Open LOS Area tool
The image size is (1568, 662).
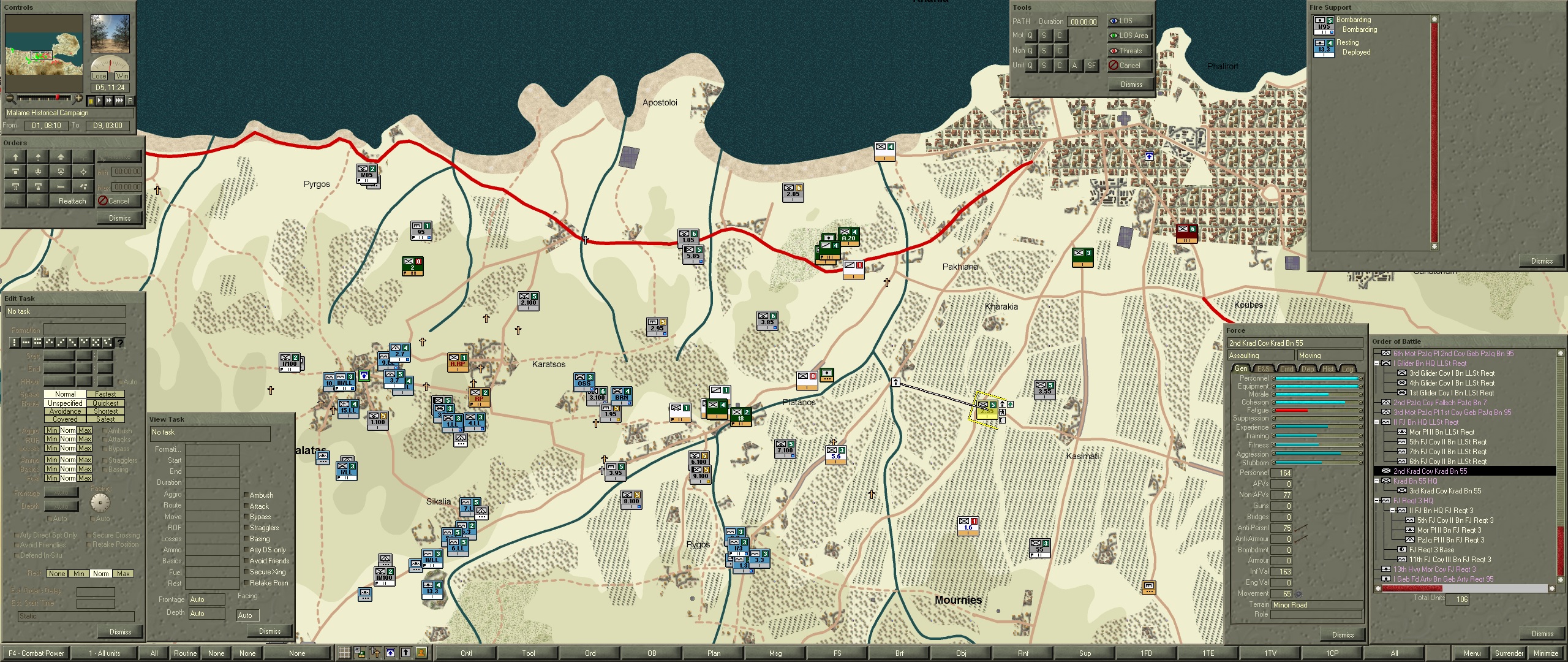(1130, 36)
